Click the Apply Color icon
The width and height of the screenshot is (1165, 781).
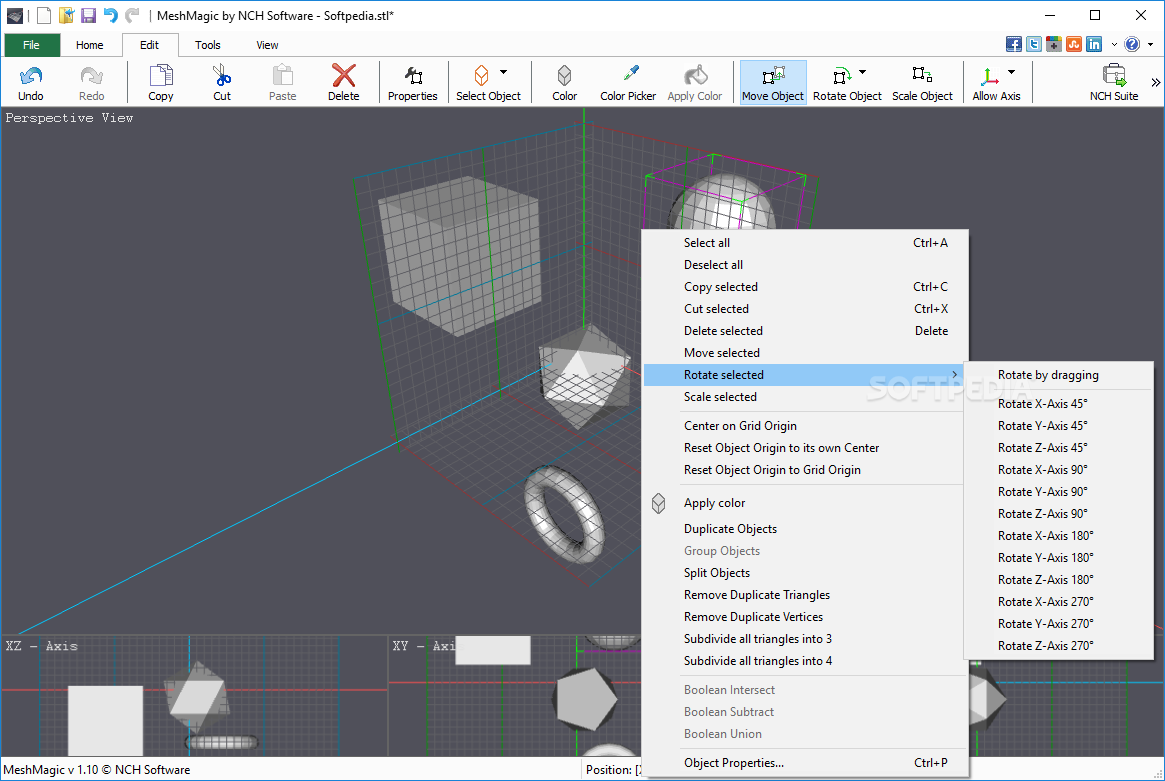[695, 76]
